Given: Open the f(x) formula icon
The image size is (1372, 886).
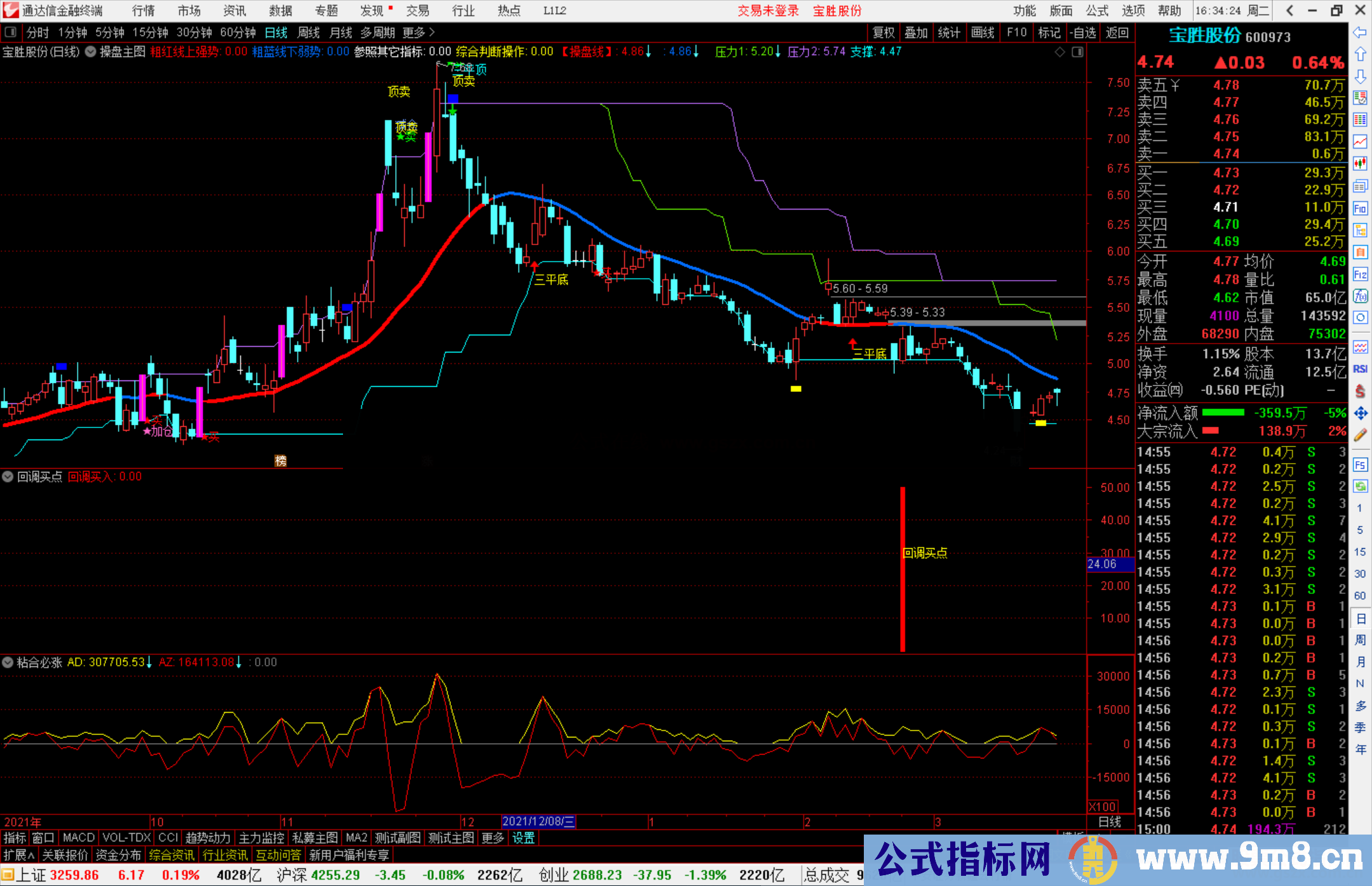Looking at the screenshot, I should pyautogui.click(x=1360, y=296).
